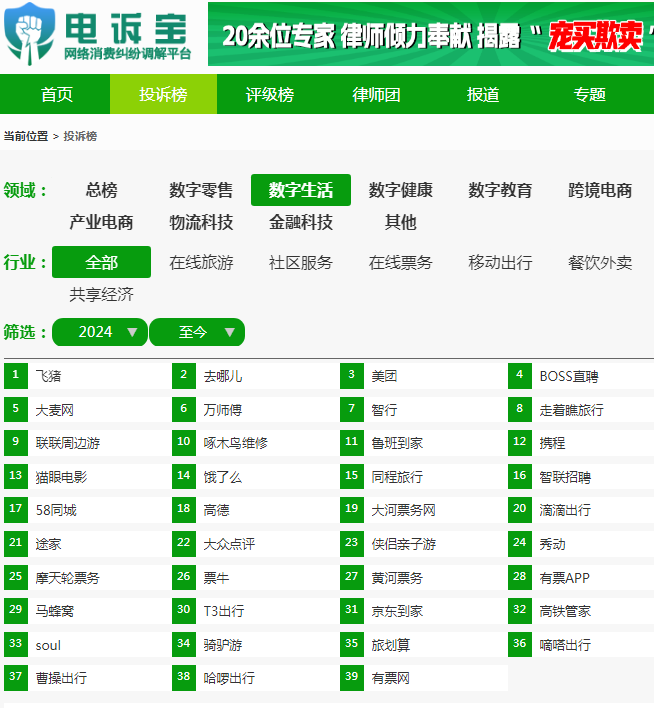Select the 数字教育 field filter
This screenshot has width=654, height=708.
pos(500,190)
